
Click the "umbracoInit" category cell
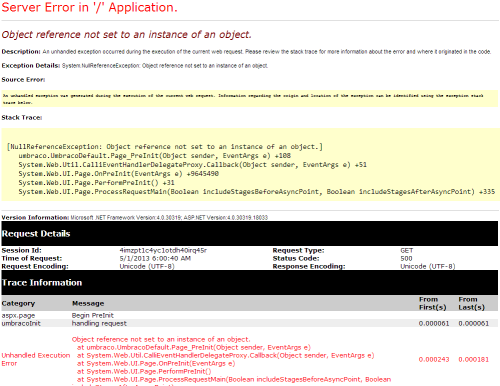coord(21,323)
